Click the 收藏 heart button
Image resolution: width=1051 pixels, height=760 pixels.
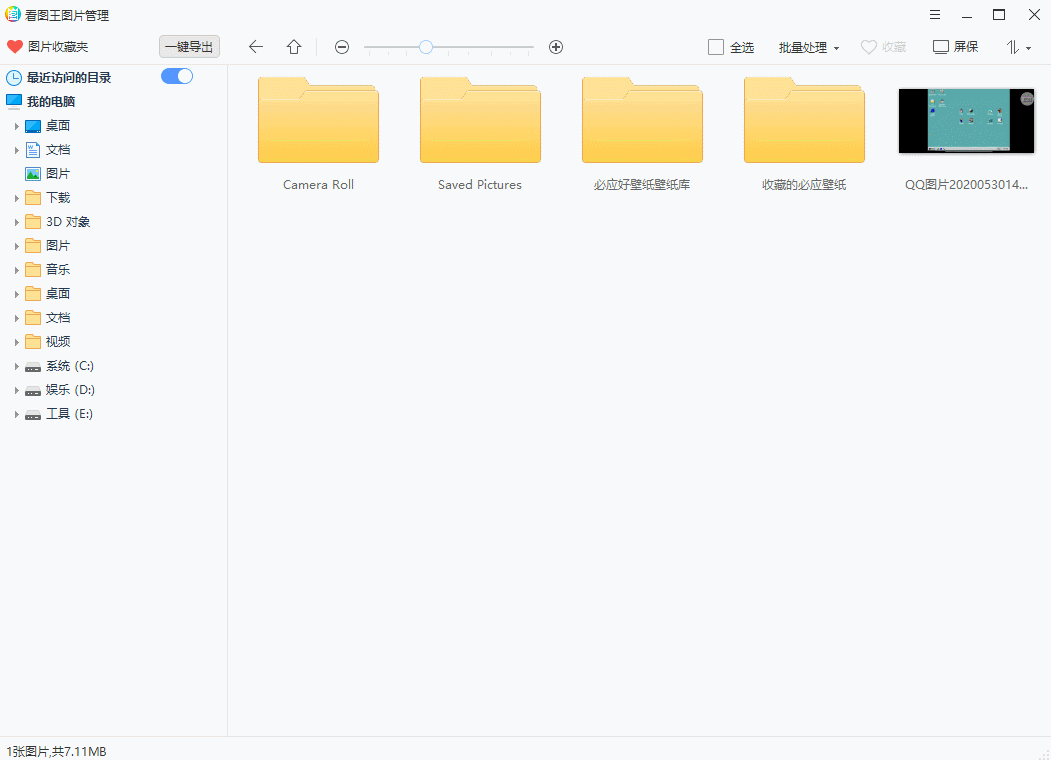(883, 47)
